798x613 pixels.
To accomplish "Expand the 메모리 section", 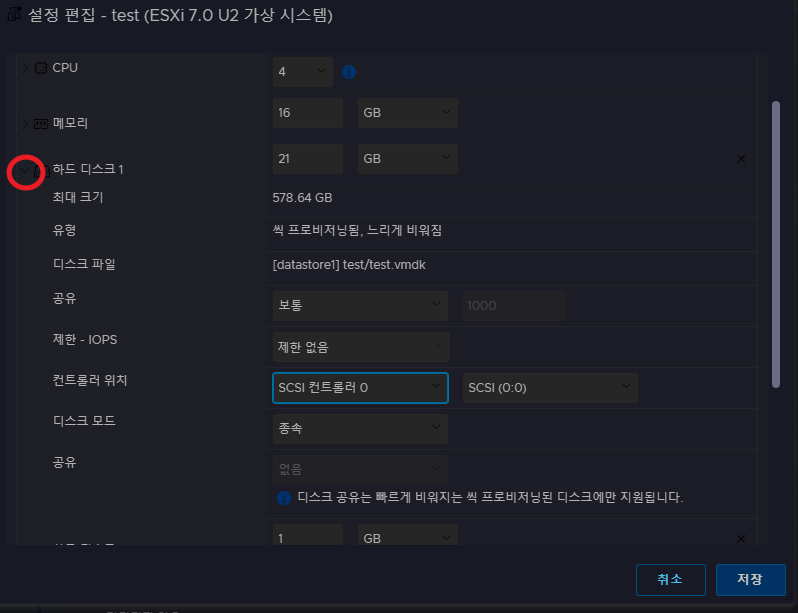I will click(26, 123).
